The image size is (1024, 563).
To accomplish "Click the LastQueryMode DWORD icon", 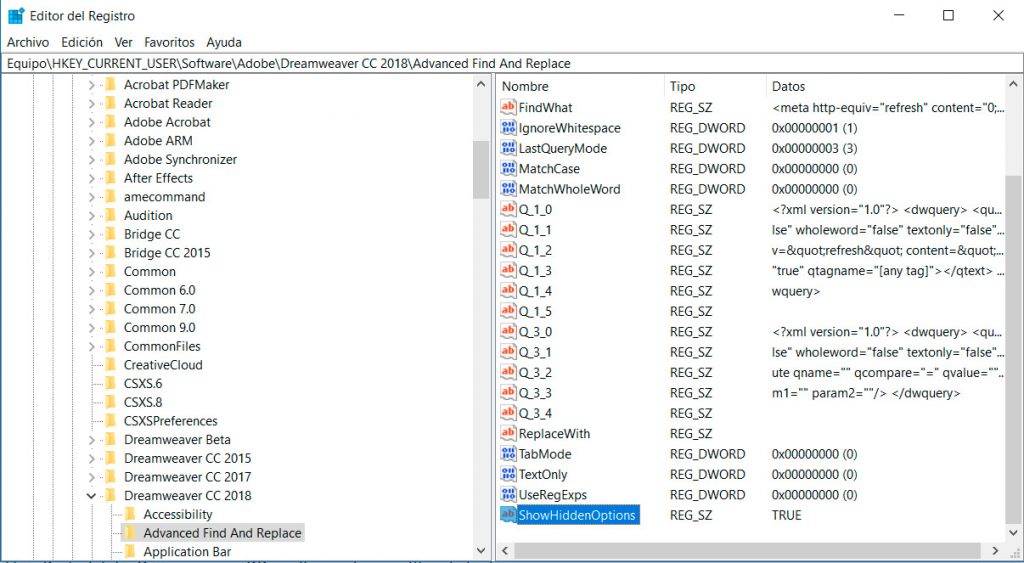I will coord(508,148).
